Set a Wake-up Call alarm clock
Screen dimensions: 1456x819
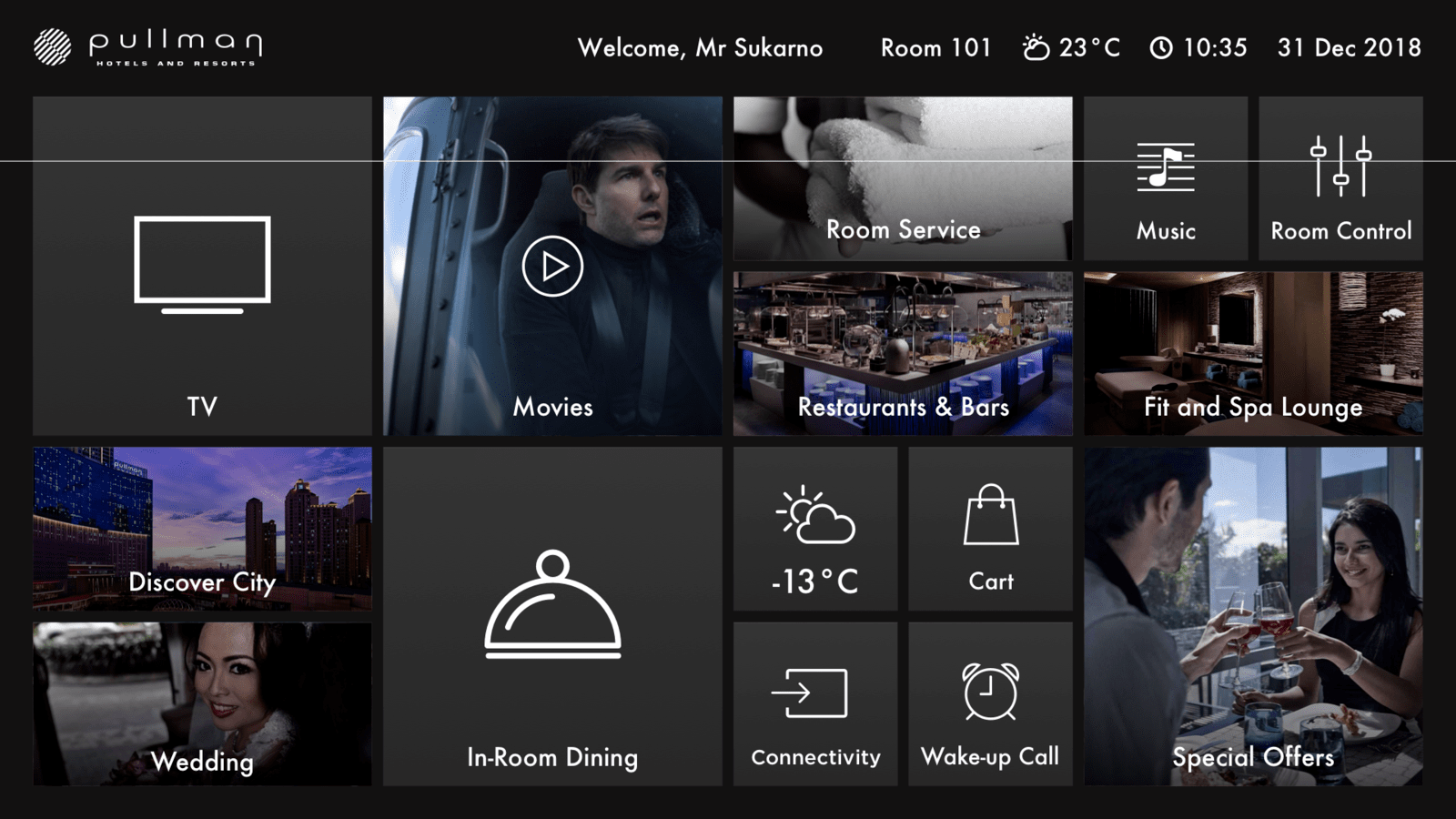pos(990,692)
